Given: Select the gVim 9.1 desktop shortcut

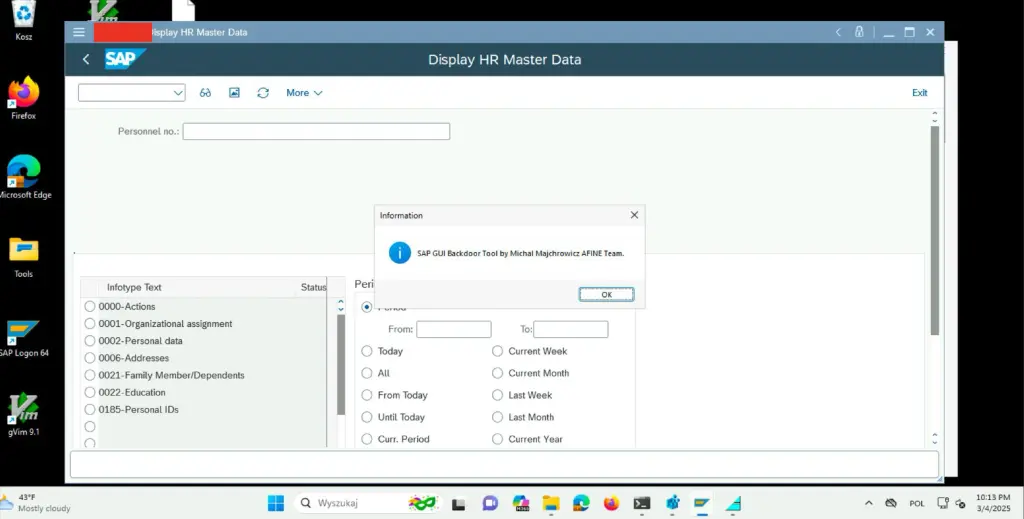Looking at the screenshot, I should [x=24, y=415].
